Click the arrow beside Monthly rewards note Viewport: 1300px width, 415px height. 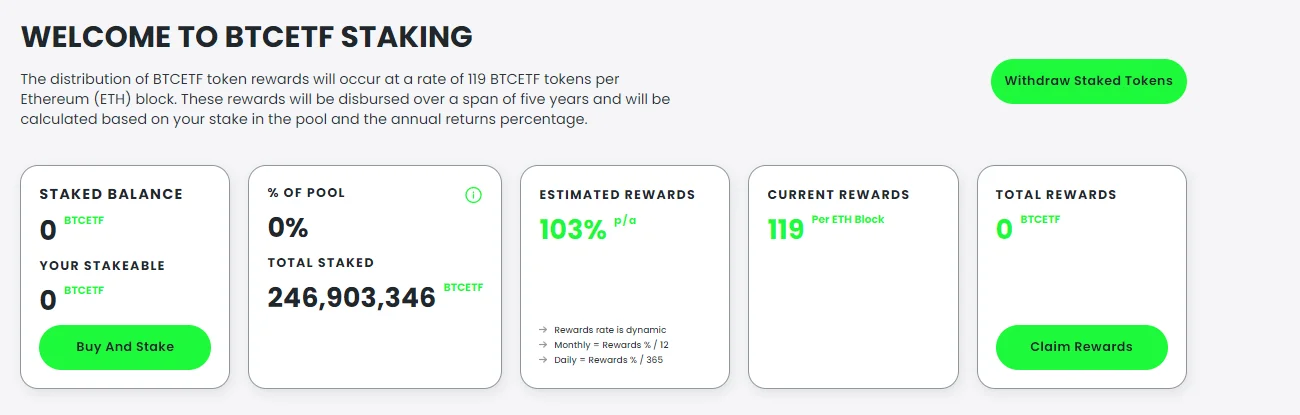(543, 345)
